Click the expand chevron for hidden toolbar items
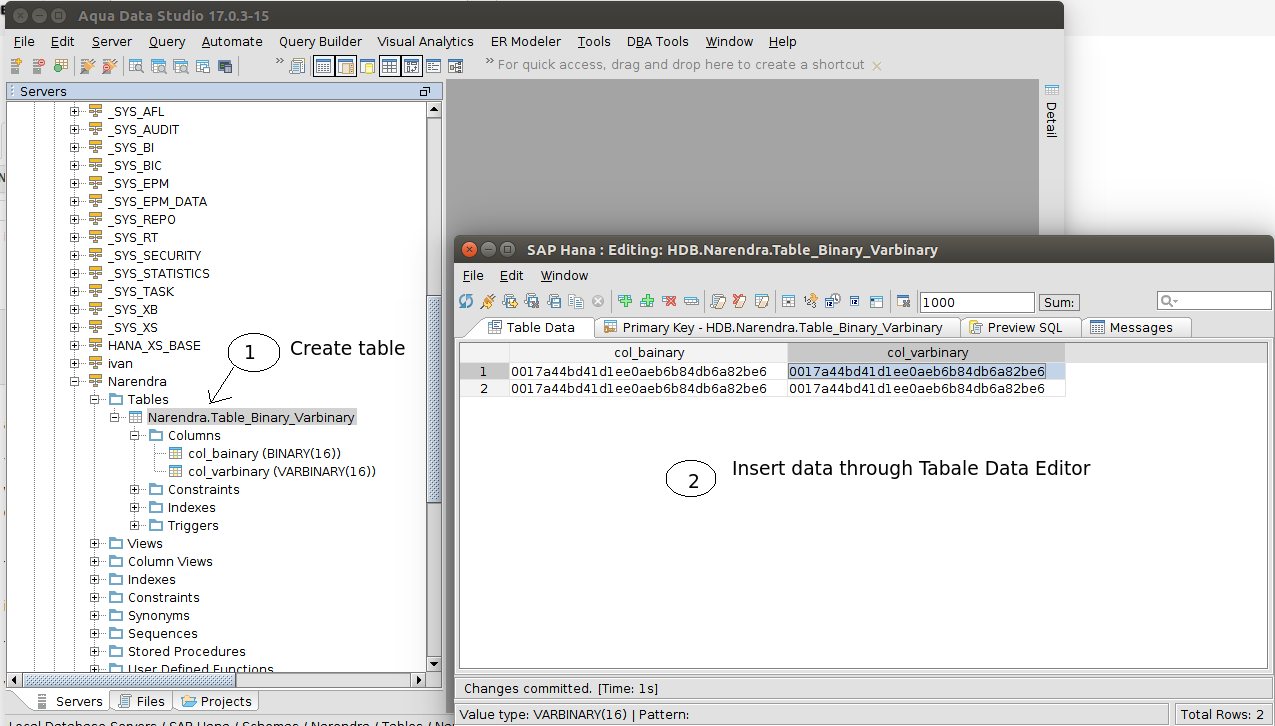This screenshot has width=1275, height=726. tap(279, 62)
